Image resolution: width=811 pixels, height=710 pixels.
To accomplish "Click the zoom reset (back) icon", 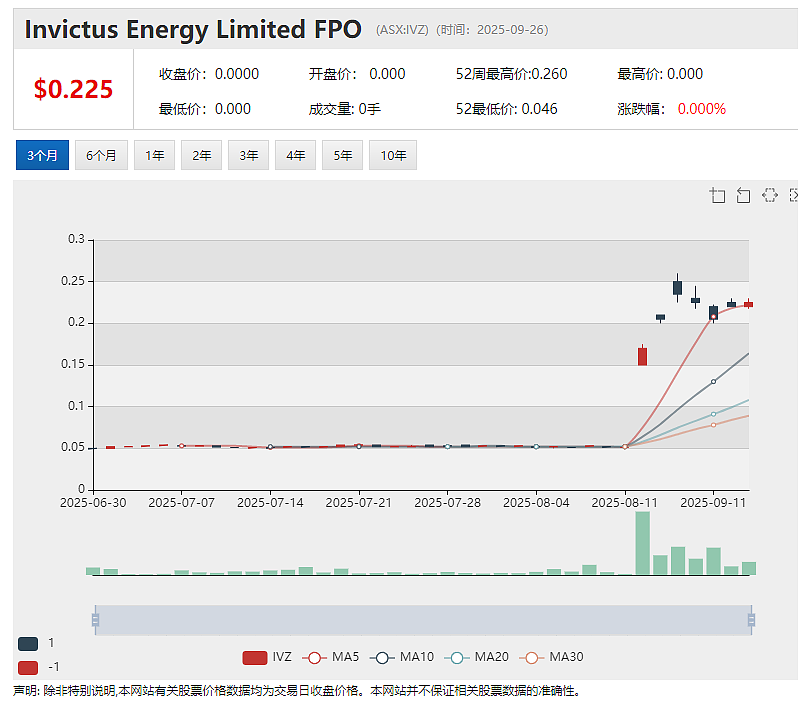I will [743, 195].
